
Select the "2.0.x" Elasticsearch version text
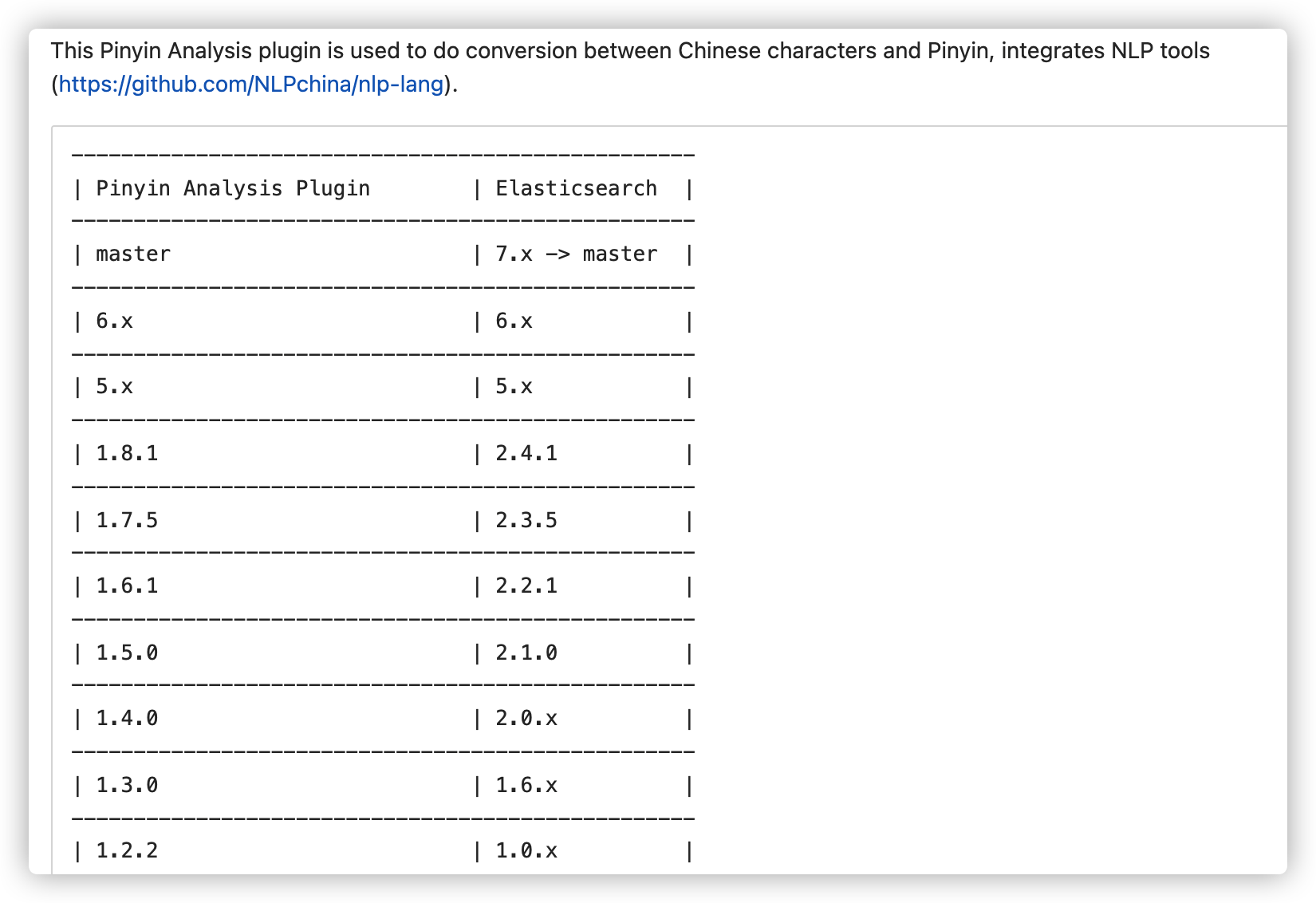tap(526, 719)
